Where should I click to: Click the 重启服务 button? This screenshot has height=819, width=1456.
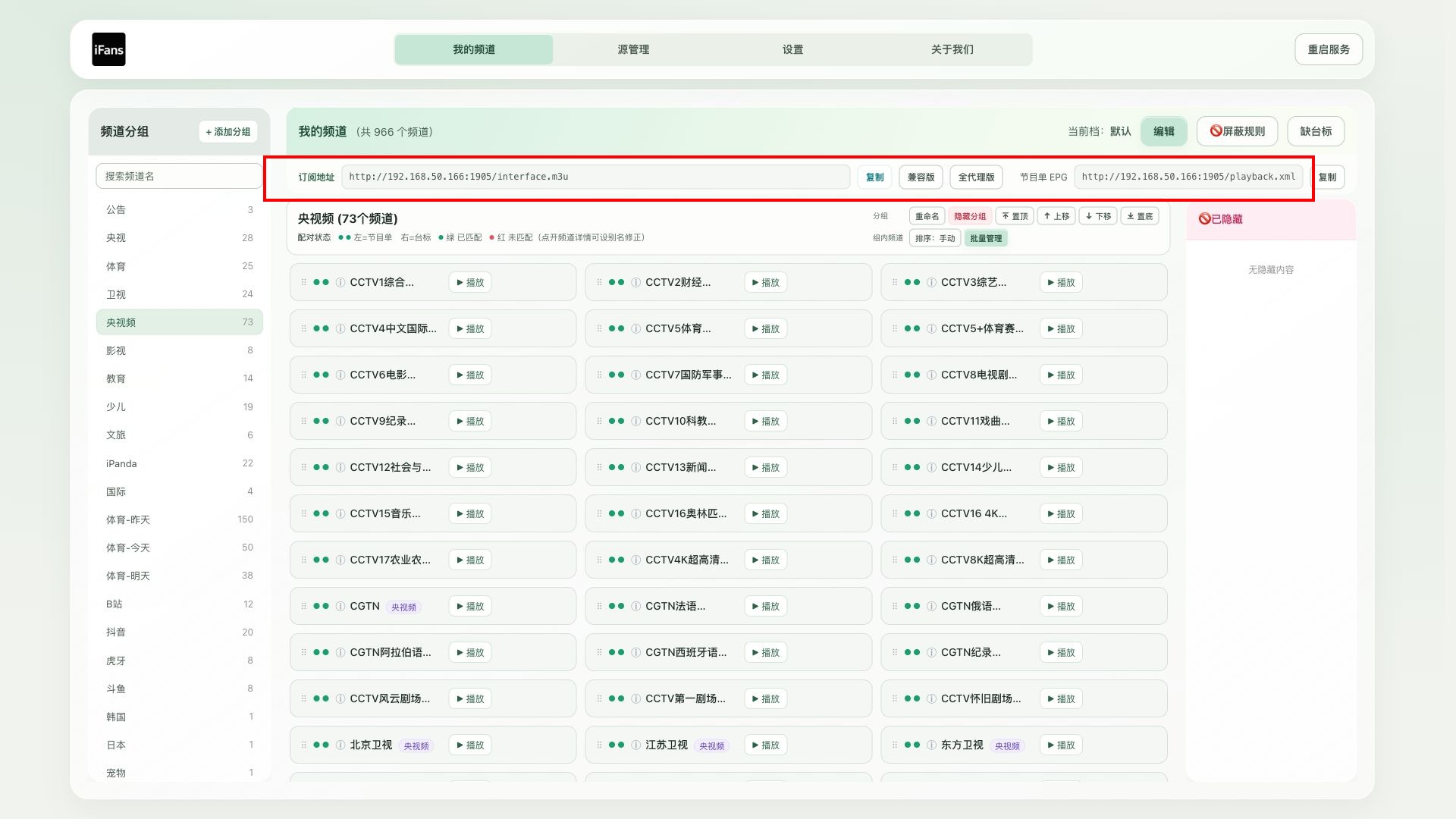tap(1329, 49)
